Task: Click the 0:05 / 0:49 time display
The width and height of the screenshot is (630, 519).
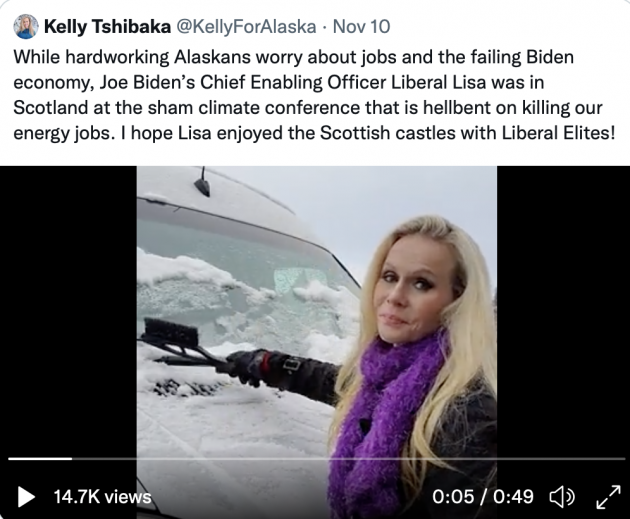Action: pyautogui.click(x=483, y=496)
